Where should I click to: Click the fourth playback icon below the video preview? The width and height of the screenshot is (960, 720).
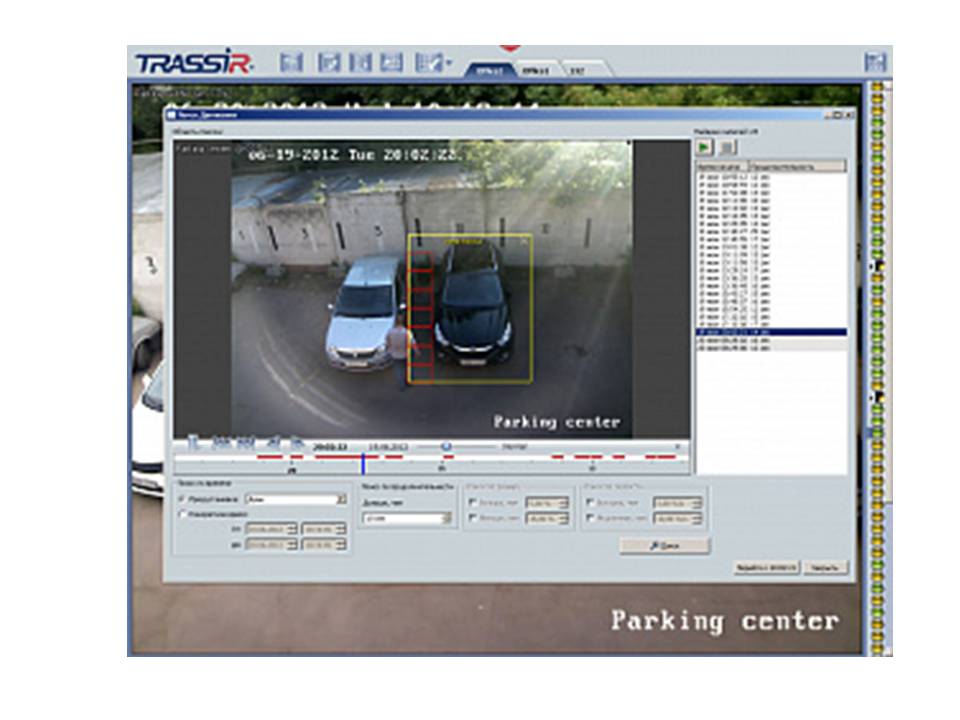tap(273, 442)
